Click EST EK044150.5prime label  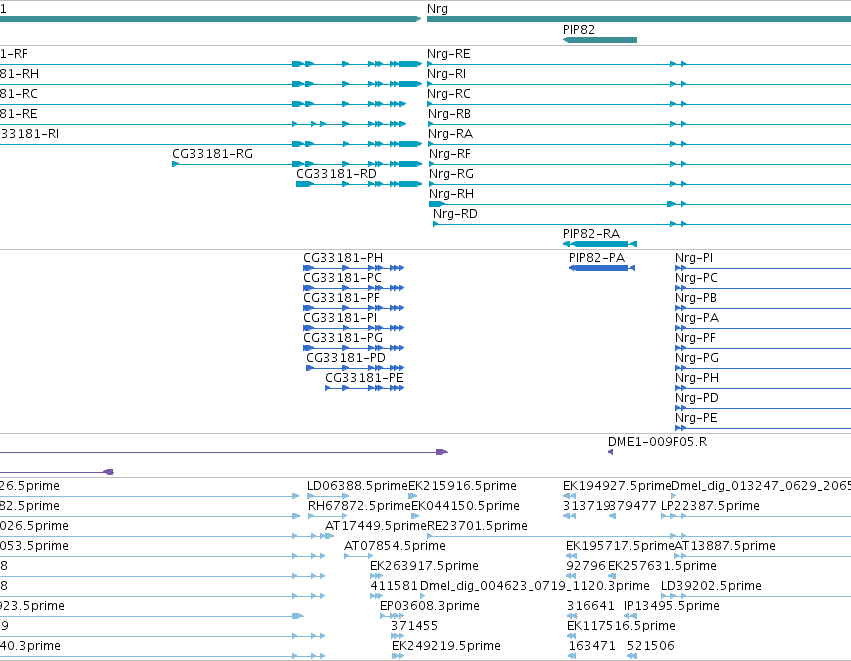coord(465,506)
